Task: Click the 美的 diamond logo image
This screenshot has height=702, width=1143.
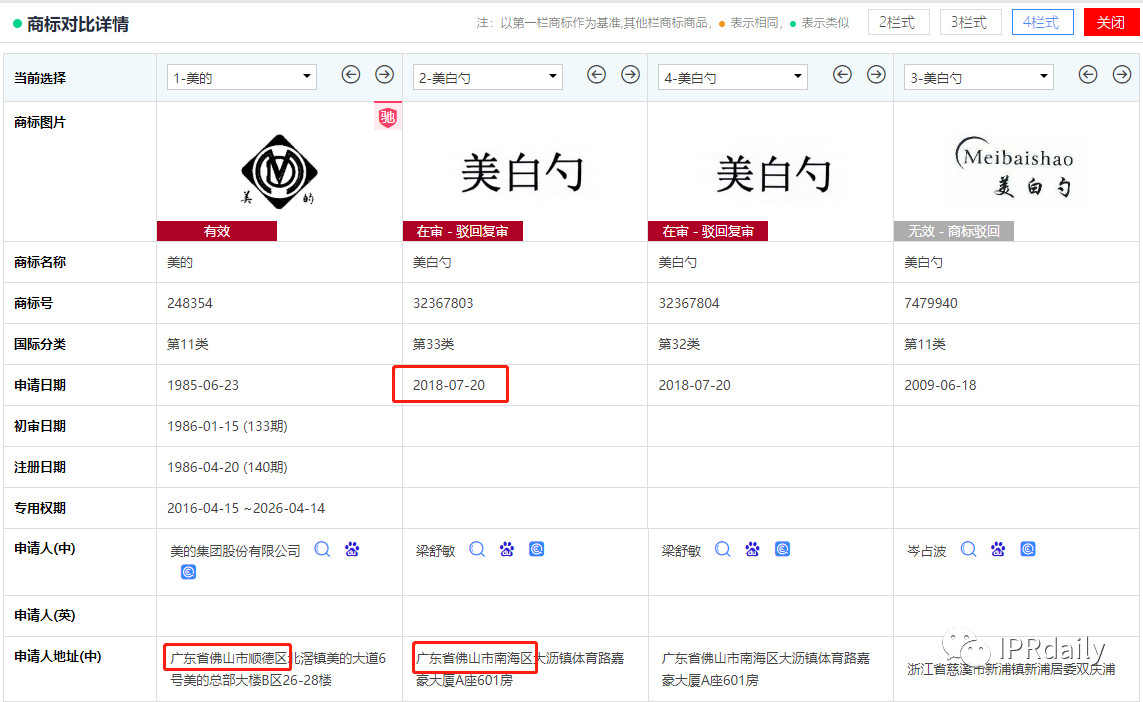Action: click(279, 171)
